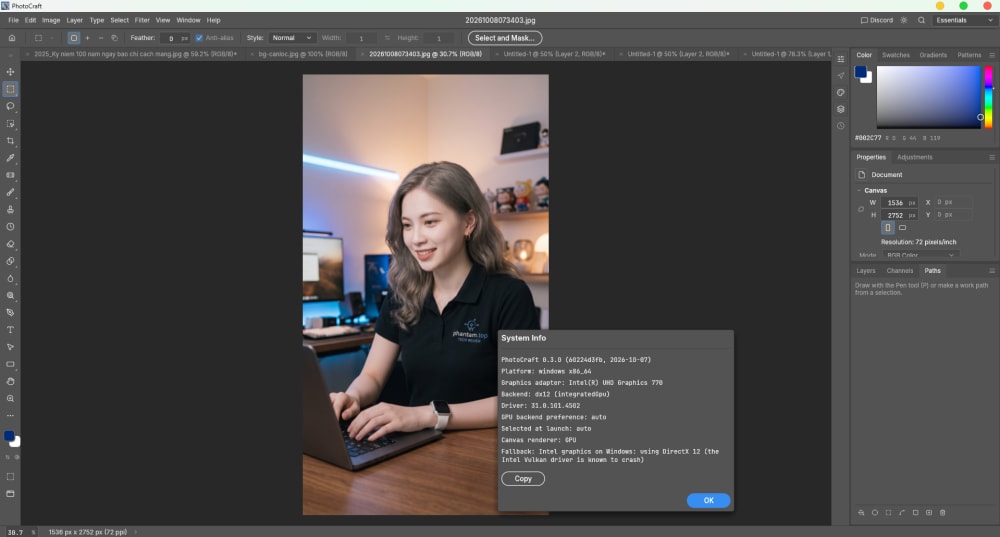Click the Discord link

click(877, 20)
